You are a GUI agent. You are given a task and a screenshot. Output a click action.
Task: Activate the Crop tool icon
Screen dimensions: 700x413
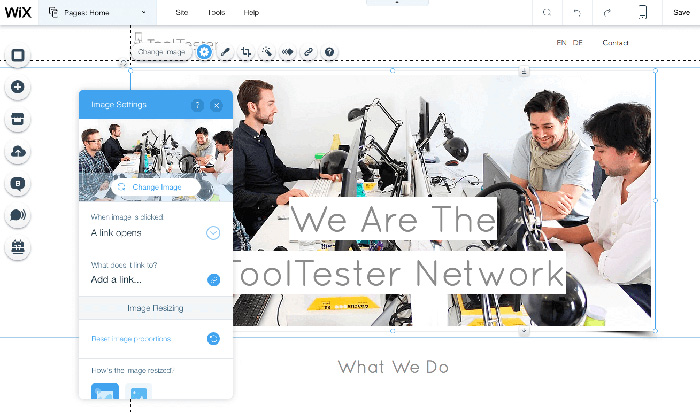246,52
